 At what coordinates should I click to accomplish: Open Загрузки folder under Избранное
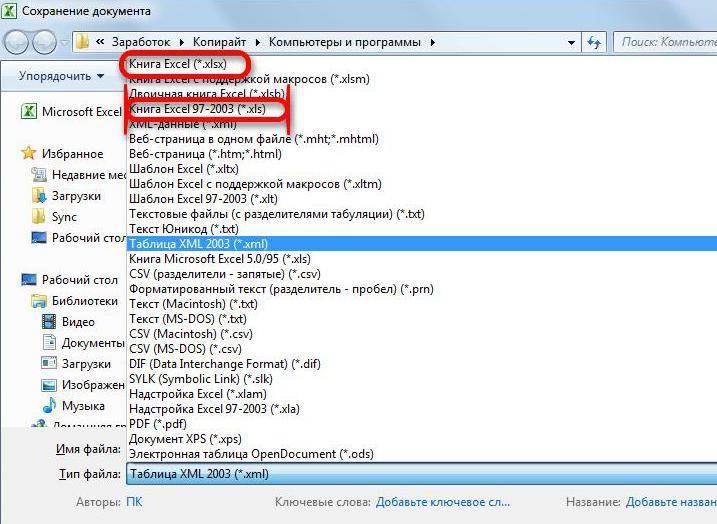coord(66,196)
